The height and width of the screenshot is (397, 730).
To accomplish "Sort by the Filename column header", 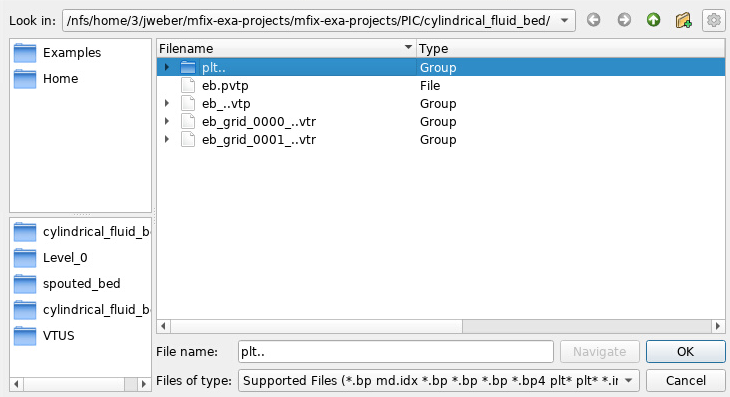I will (286, 48).
